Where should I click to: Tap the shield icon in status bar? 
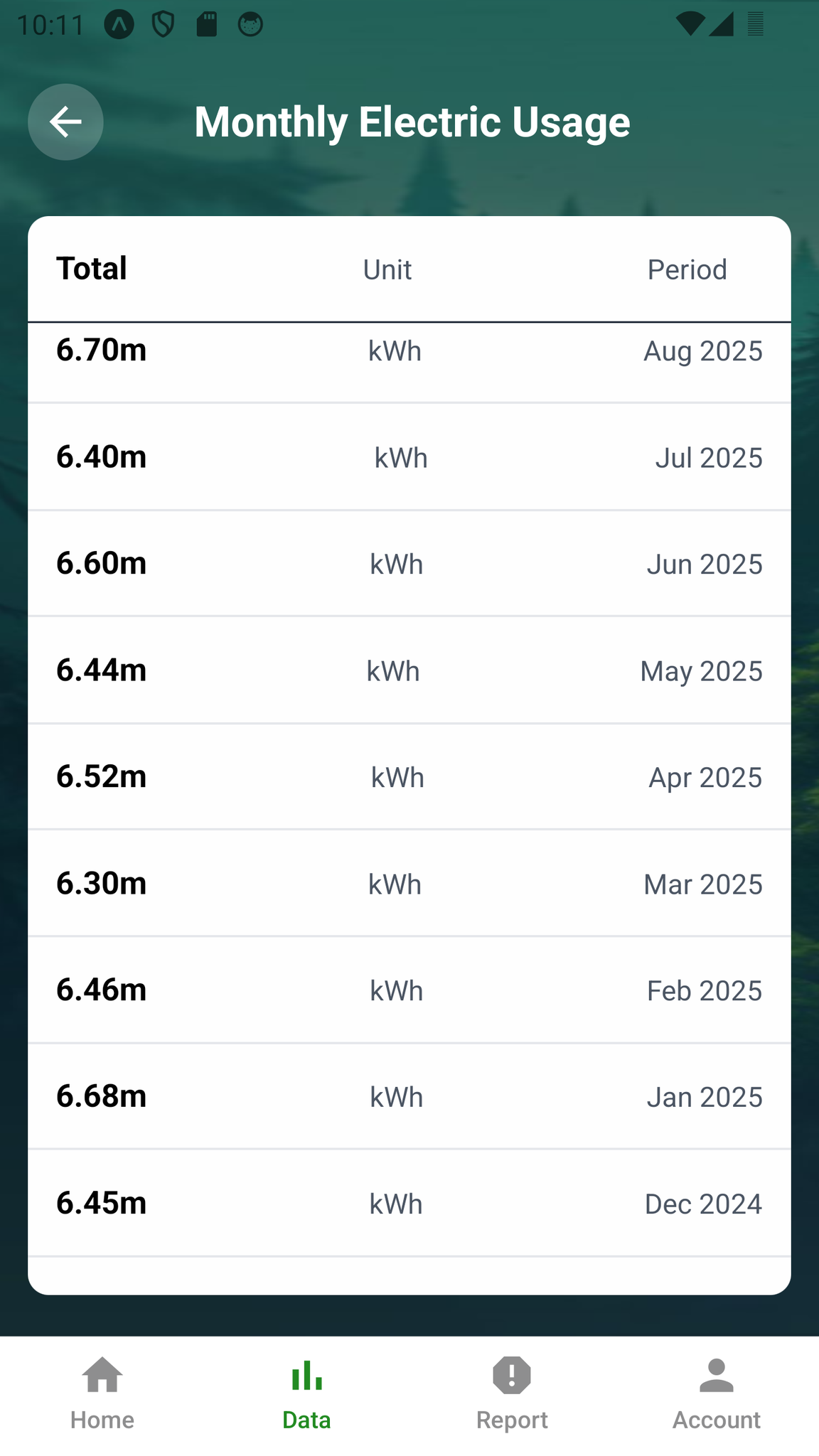[164, 25]
